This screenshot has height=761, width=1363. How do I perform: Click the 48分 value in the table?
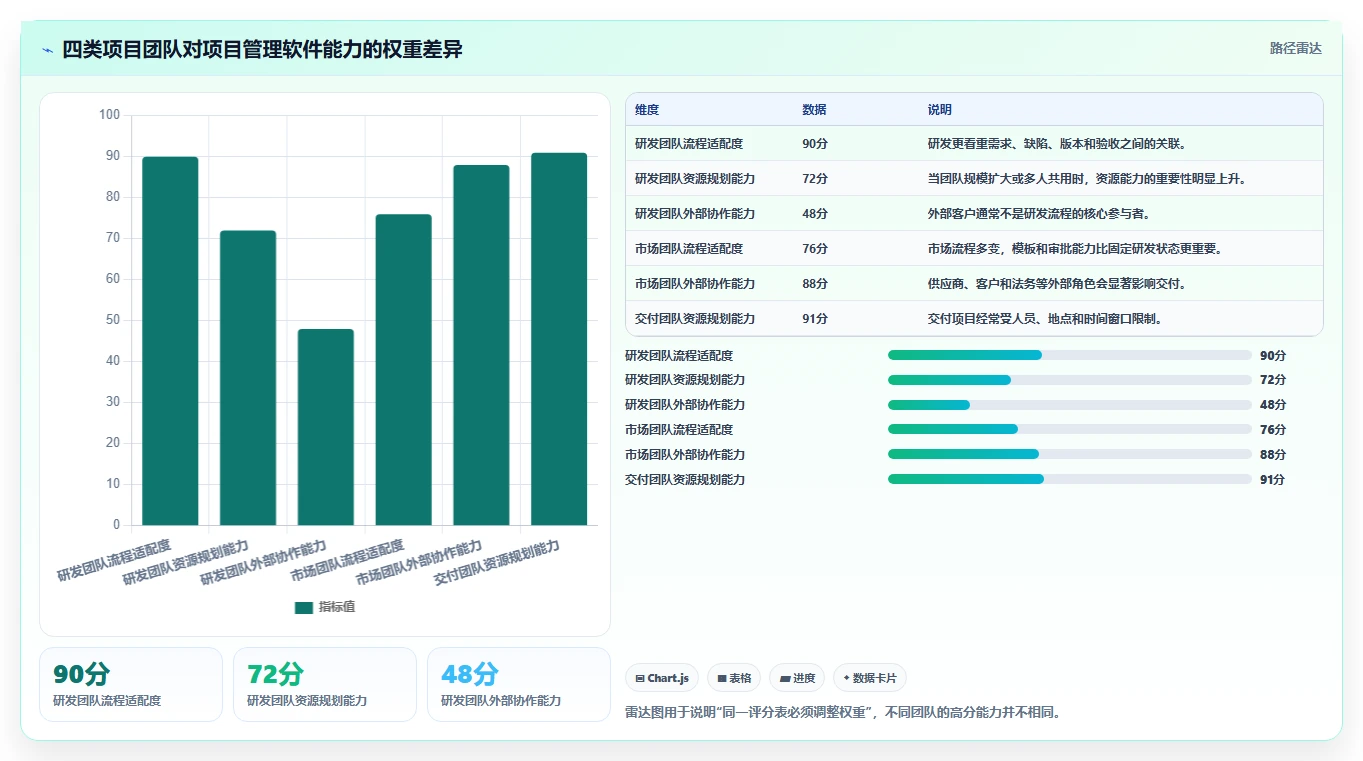(x=815, y=214)
